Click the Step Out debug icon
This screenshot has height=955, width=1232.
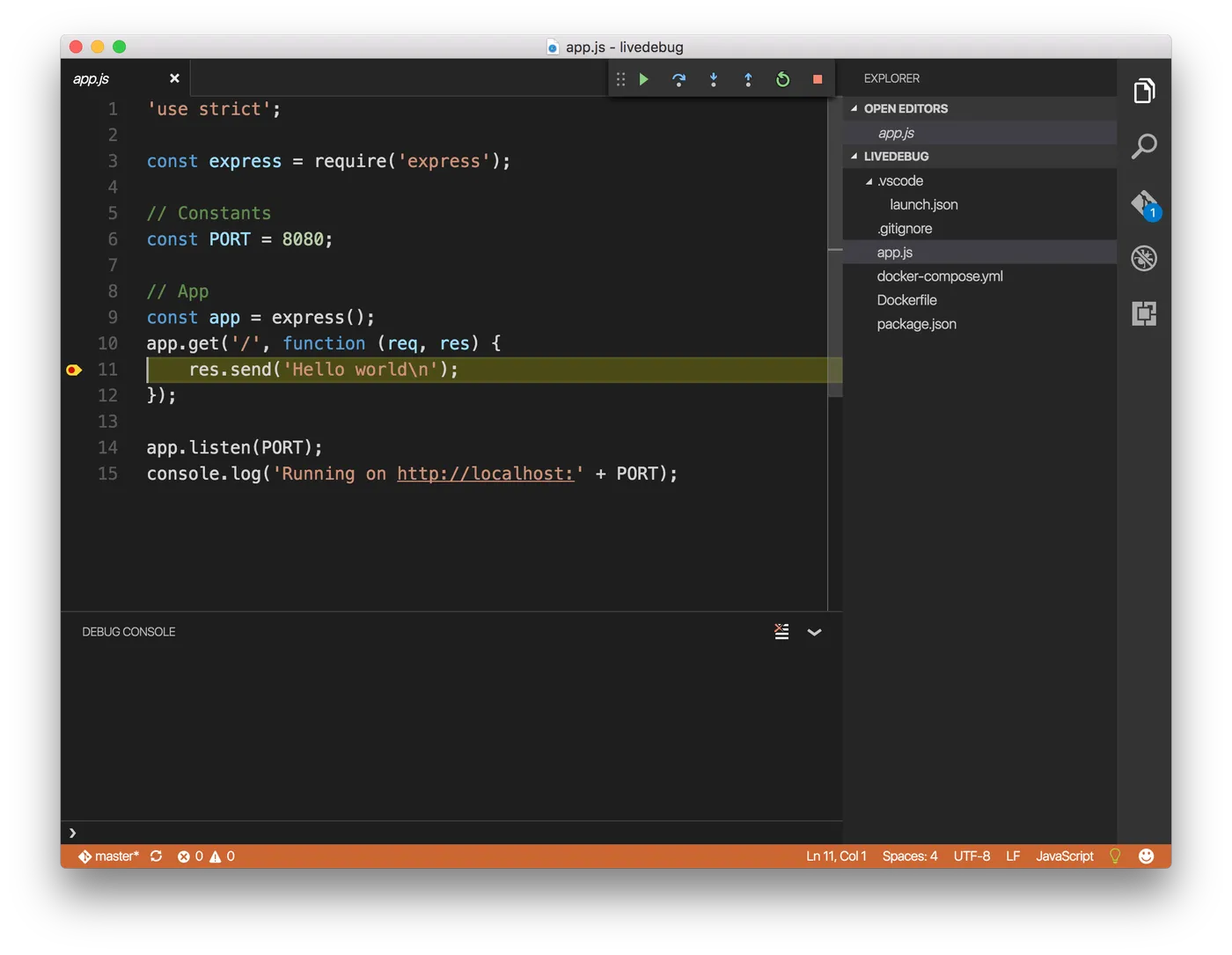coord(748,79)
